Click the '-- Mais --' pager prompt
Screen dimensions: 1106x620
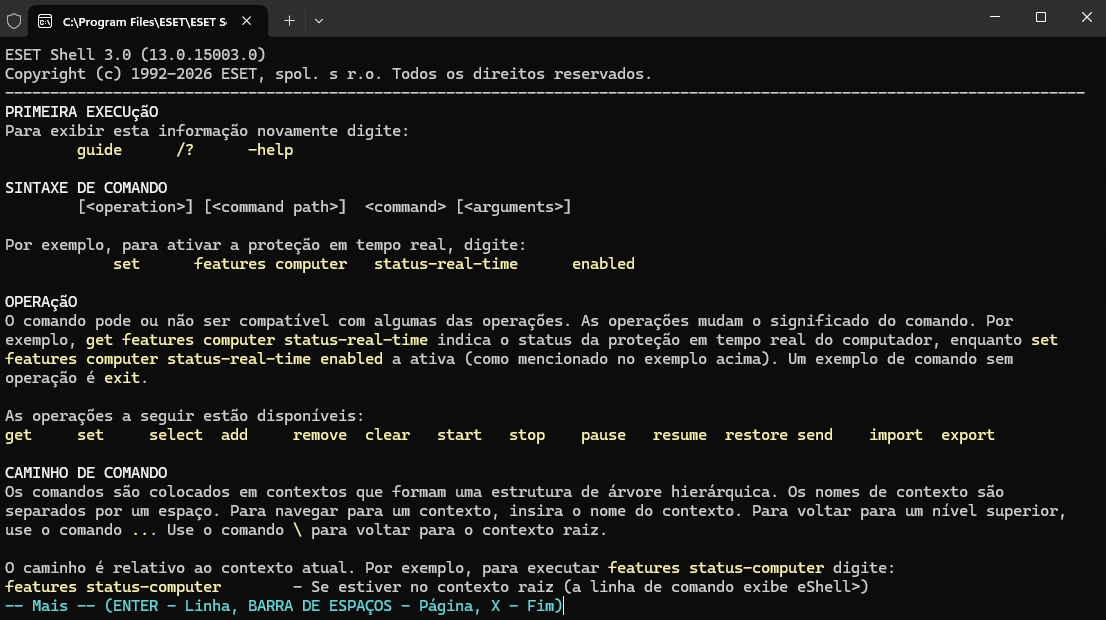click(50, 607)
